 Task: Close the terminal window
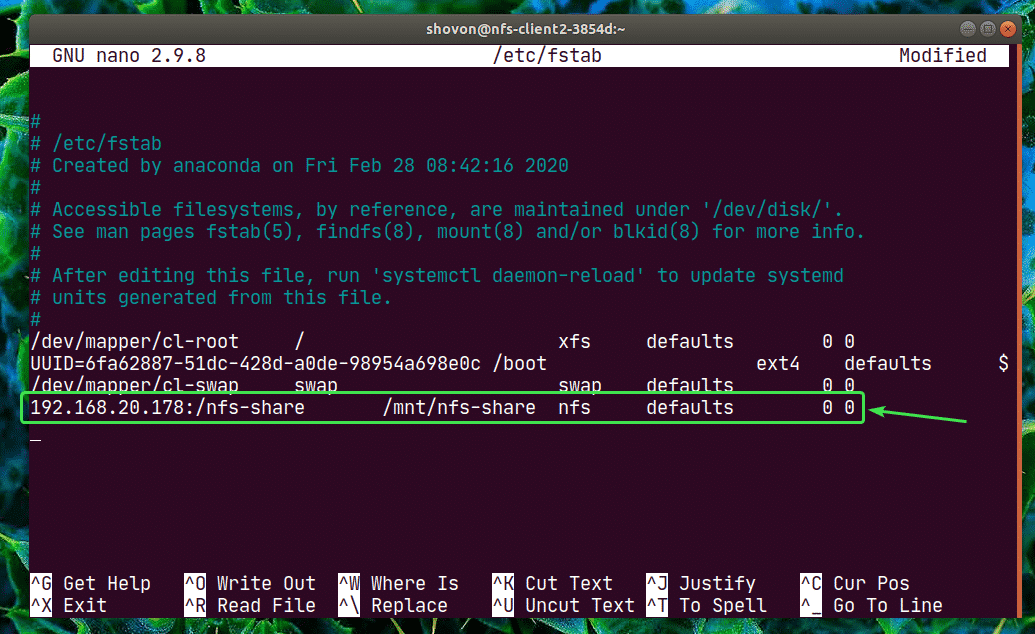point(1007,28)
